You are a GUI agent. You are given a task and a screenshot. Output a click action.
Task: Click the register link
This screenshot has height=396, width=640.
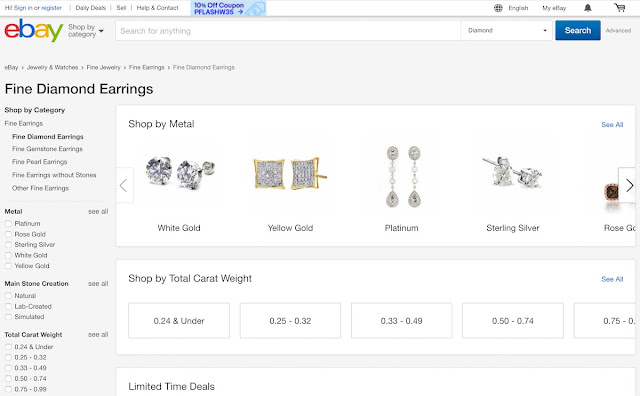point(51,8)
